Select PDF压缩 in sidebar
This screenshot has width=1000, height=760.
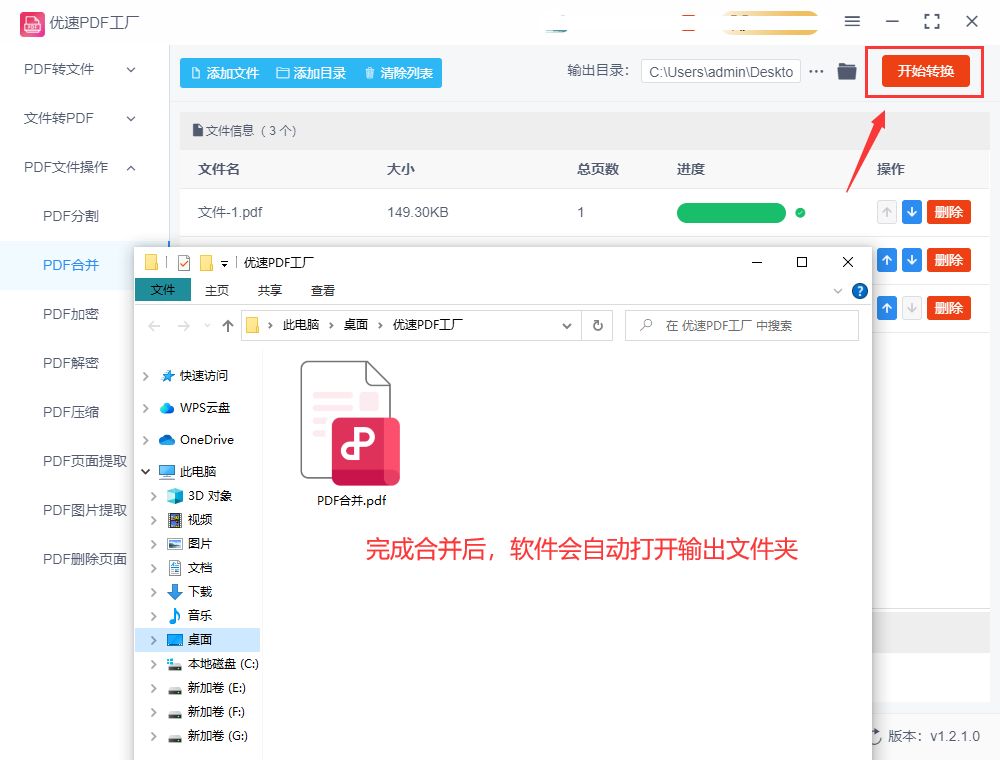(71, 413)
